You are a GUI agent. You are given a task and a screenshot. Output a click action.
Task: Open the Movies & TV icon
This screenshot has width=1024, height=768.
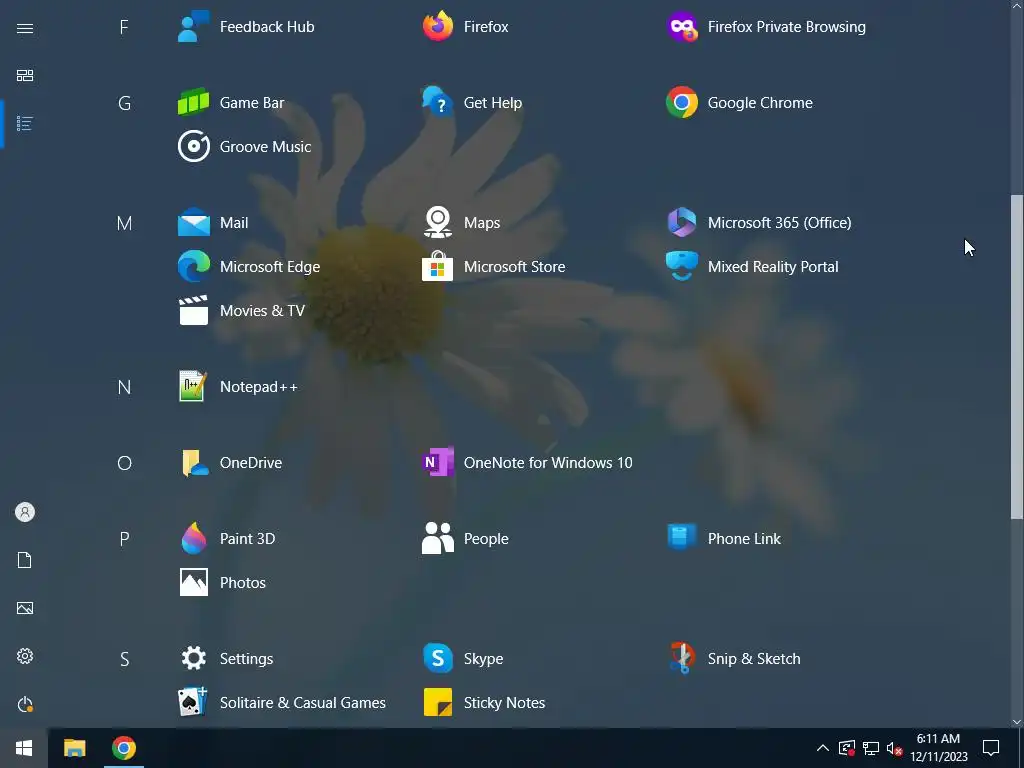point(193,310)
